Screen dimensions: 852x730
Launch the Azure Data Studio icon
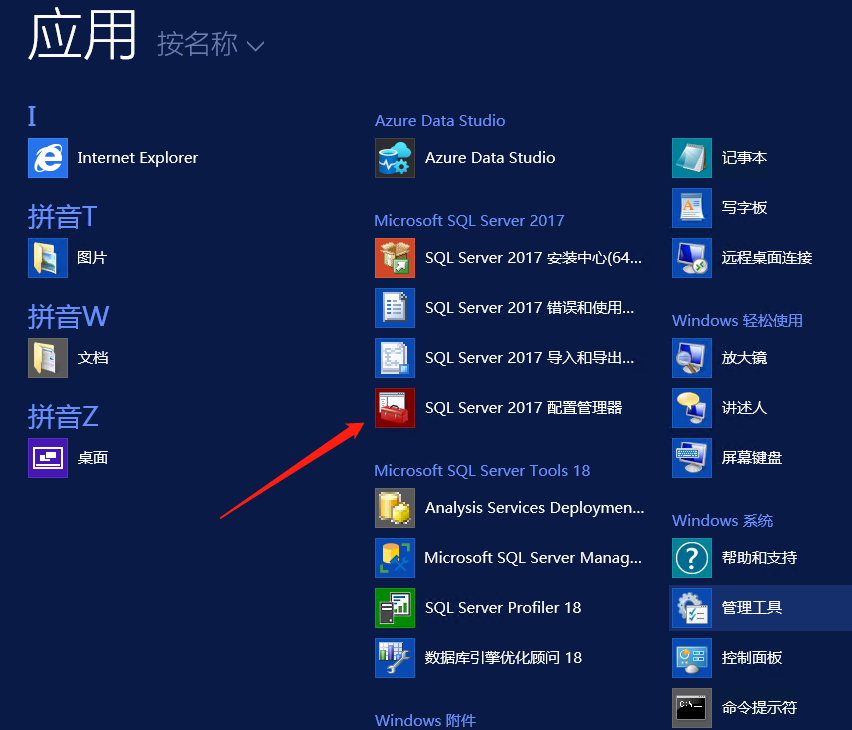pyautogui.click(x=395, y=158)
